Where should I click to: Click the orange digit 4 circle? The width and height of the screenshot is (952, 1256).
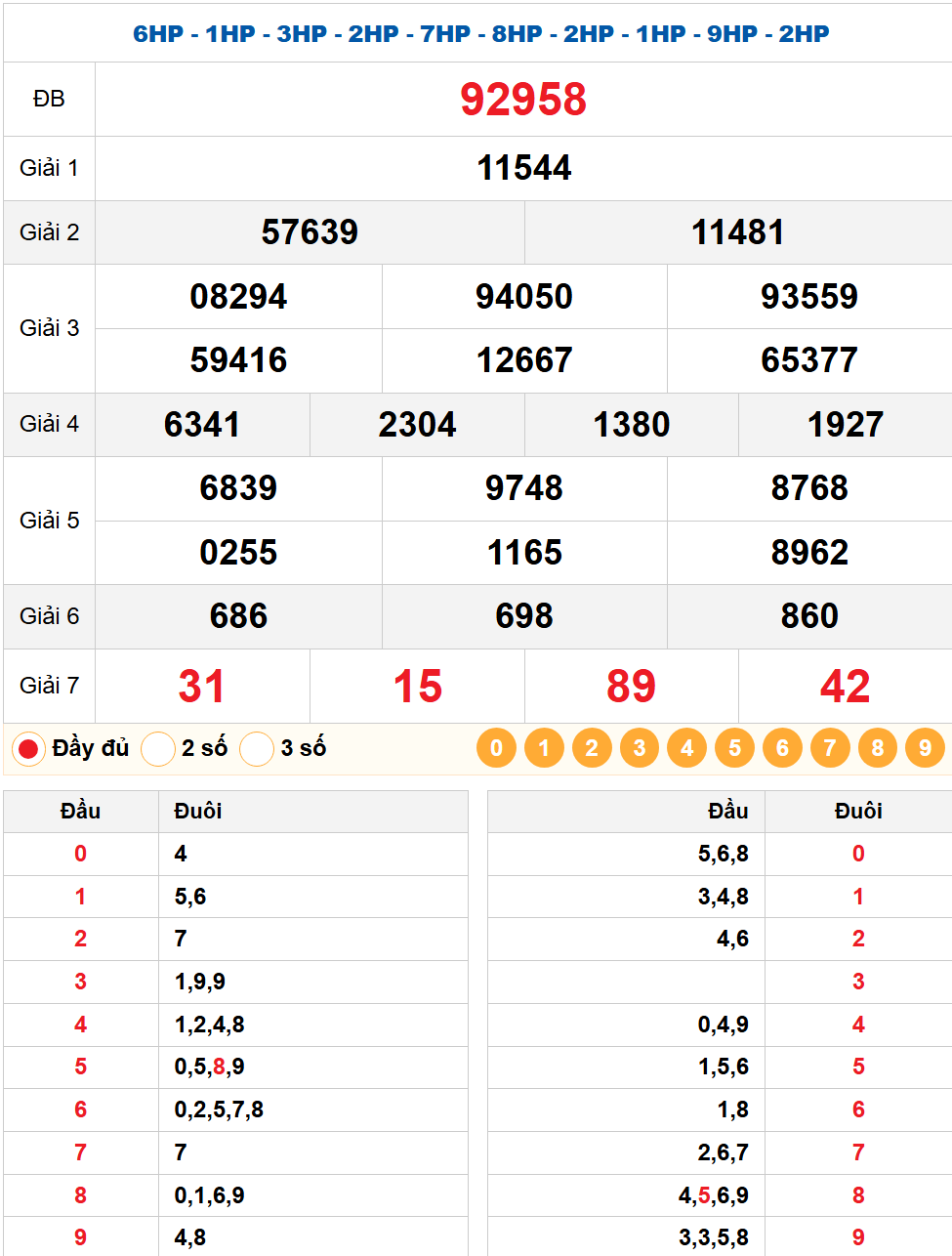(x=687, y=748)
